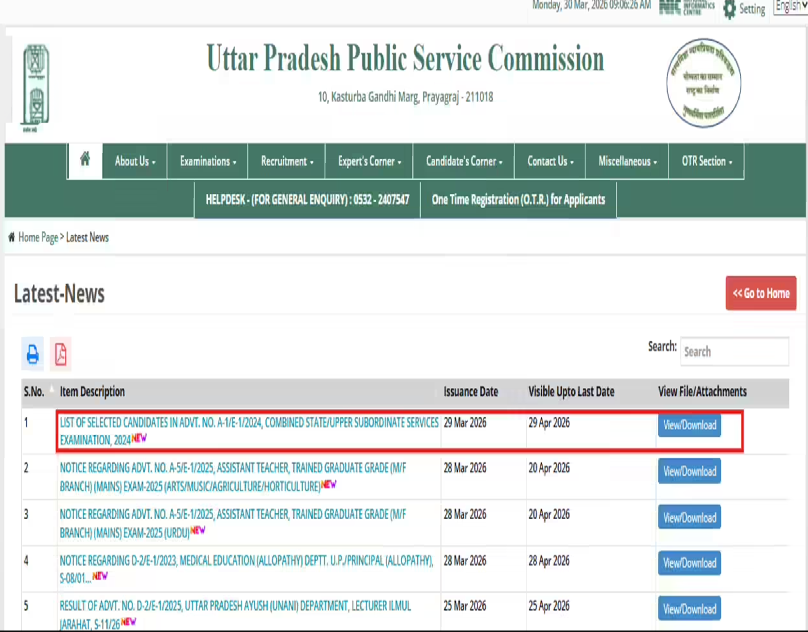Click inside the Search input box
This screenshot has width=808, height=632.
(734, 351)
